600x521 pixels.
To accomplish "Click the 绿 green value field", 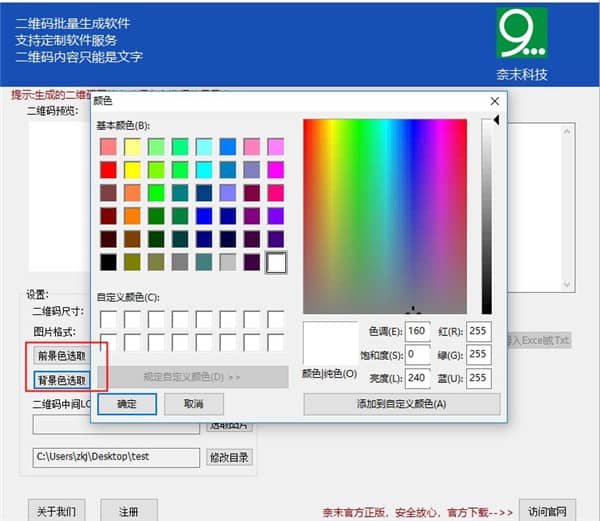I will [478, 354].
